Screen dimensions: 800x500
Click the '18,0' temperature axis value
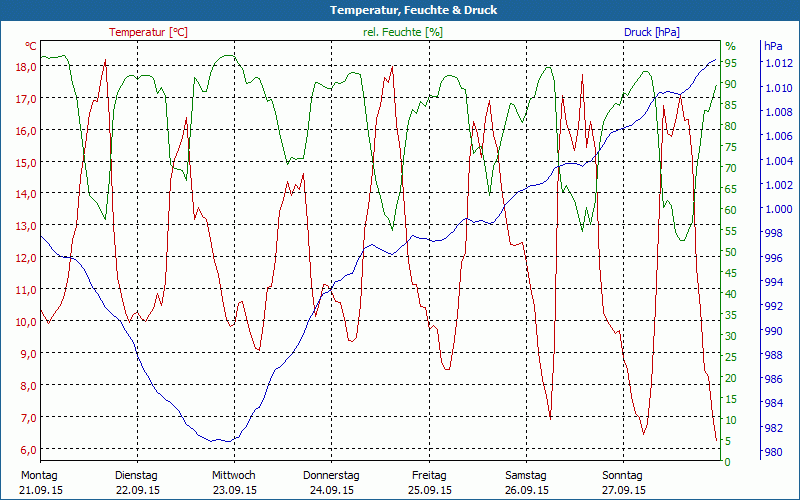point(26,67)
